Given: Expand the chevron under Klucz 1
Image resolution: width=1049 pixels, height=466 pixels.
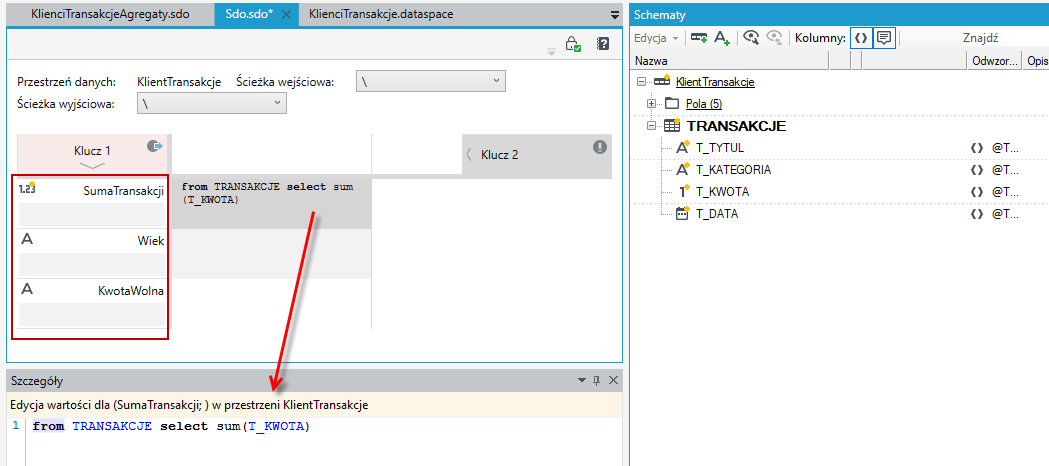Looking at the screenshot, I should click(92, 166).
